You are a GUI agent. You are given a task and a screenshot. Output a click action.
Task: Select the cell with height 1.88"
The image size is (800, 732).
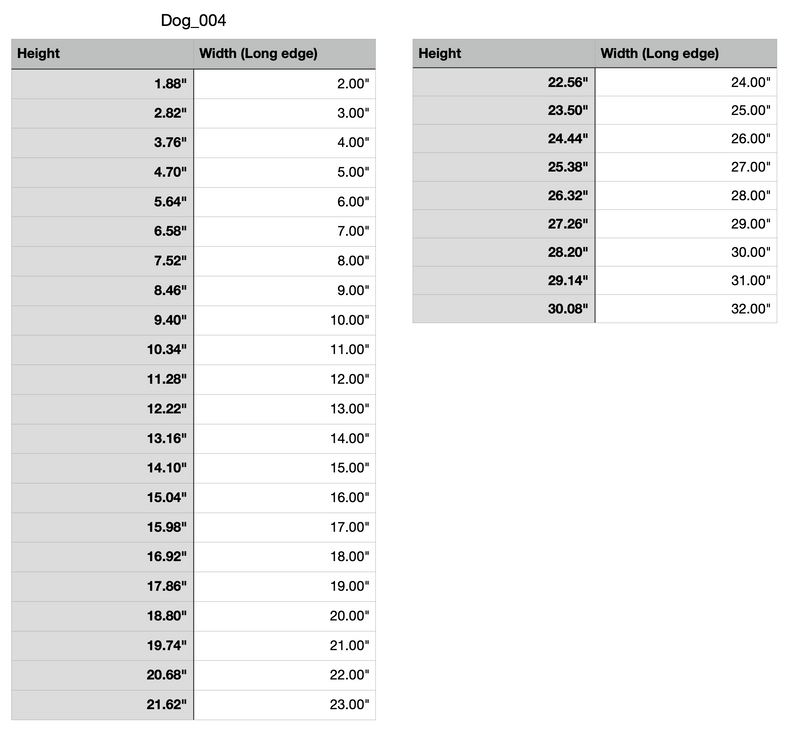[102, 84]
